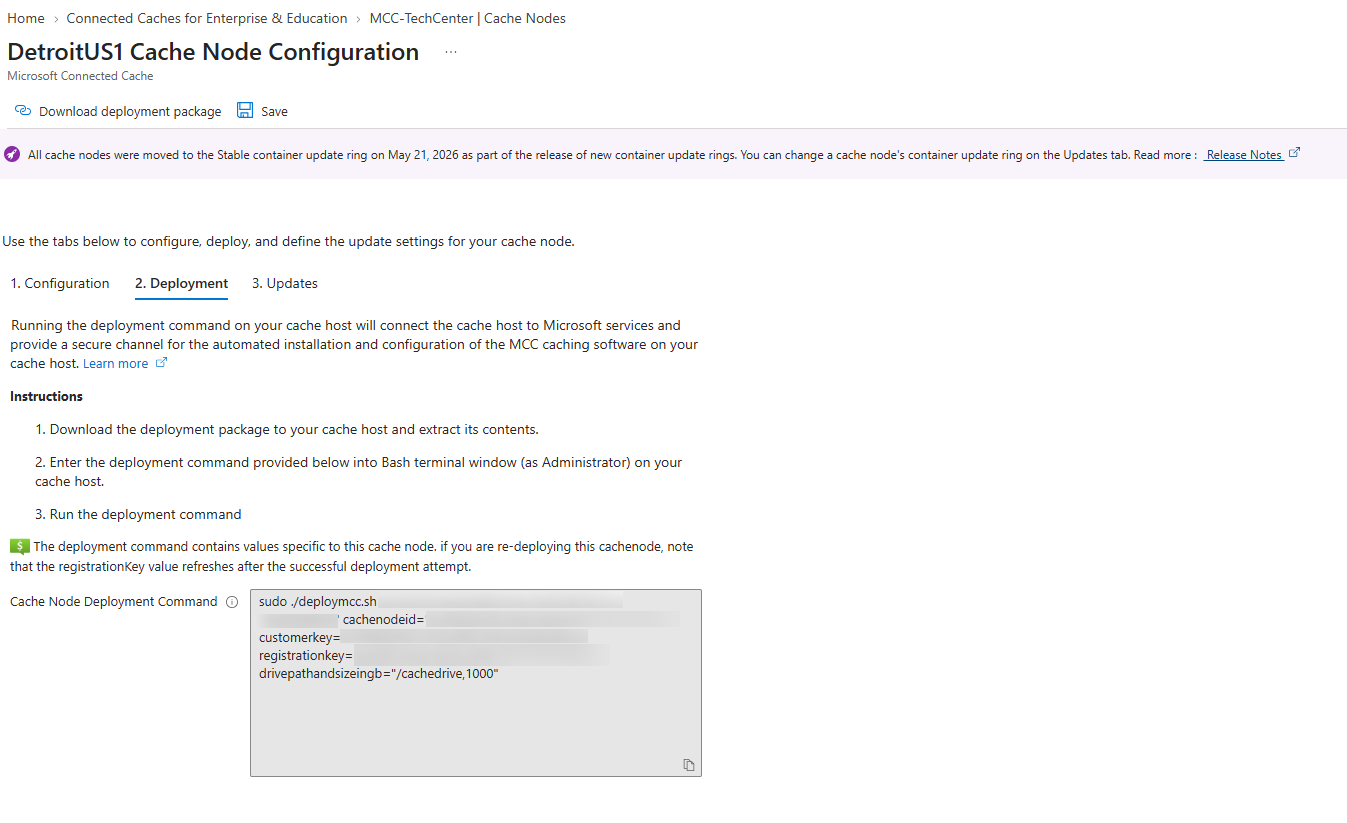1347x823 pixels.
Task: Open the ellipsis more options next to title
Action: [451, 52]
